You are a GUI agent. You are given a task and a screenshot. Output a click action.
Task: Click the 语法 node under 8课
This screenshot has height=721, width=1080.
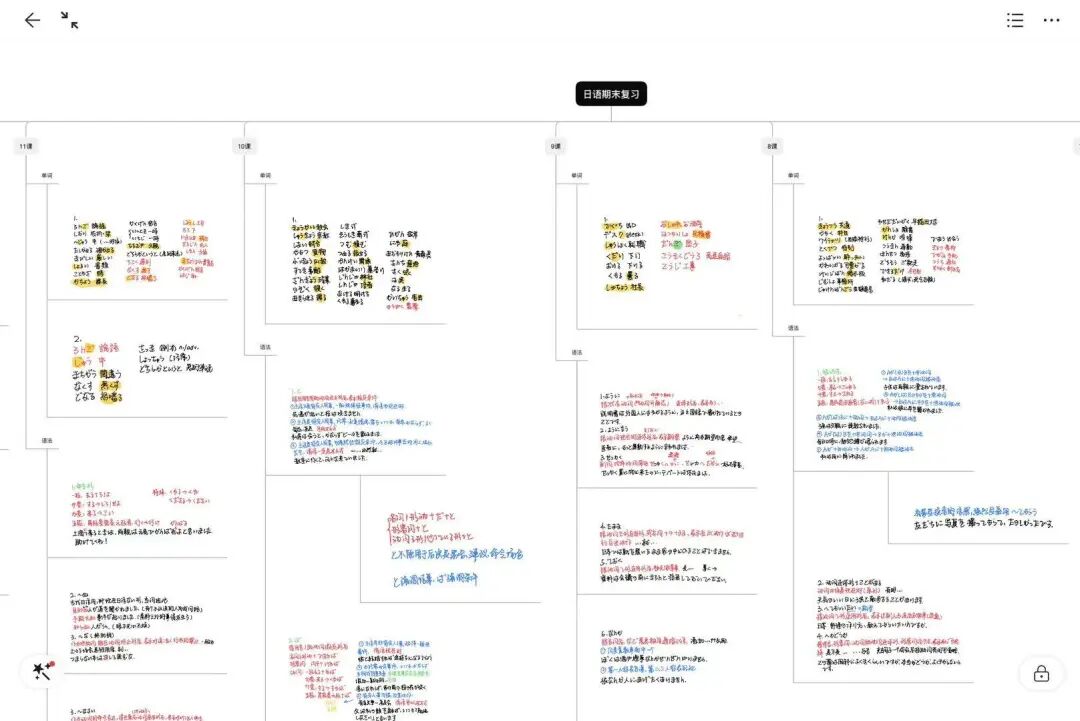pyautogui.click(x=793, y=328)
